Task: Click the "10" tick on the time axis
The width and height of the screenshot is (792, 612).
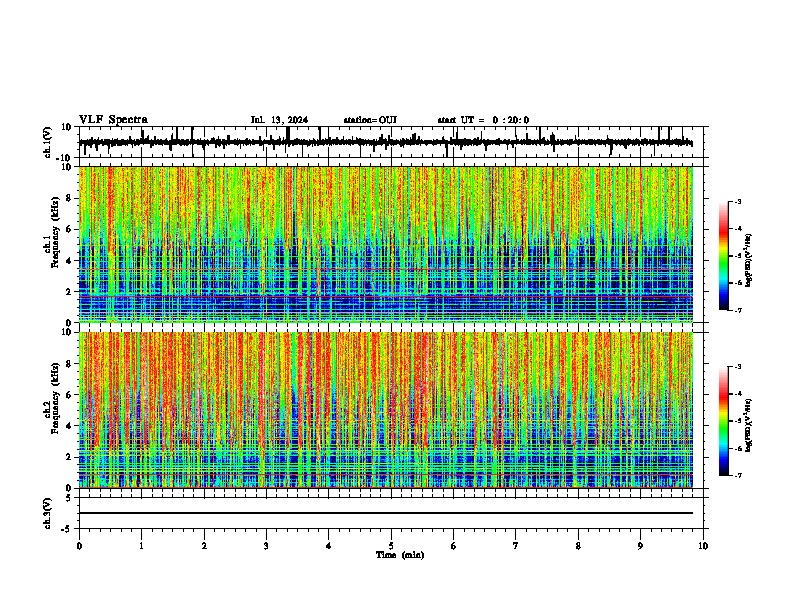Action: tap(703, 546)
